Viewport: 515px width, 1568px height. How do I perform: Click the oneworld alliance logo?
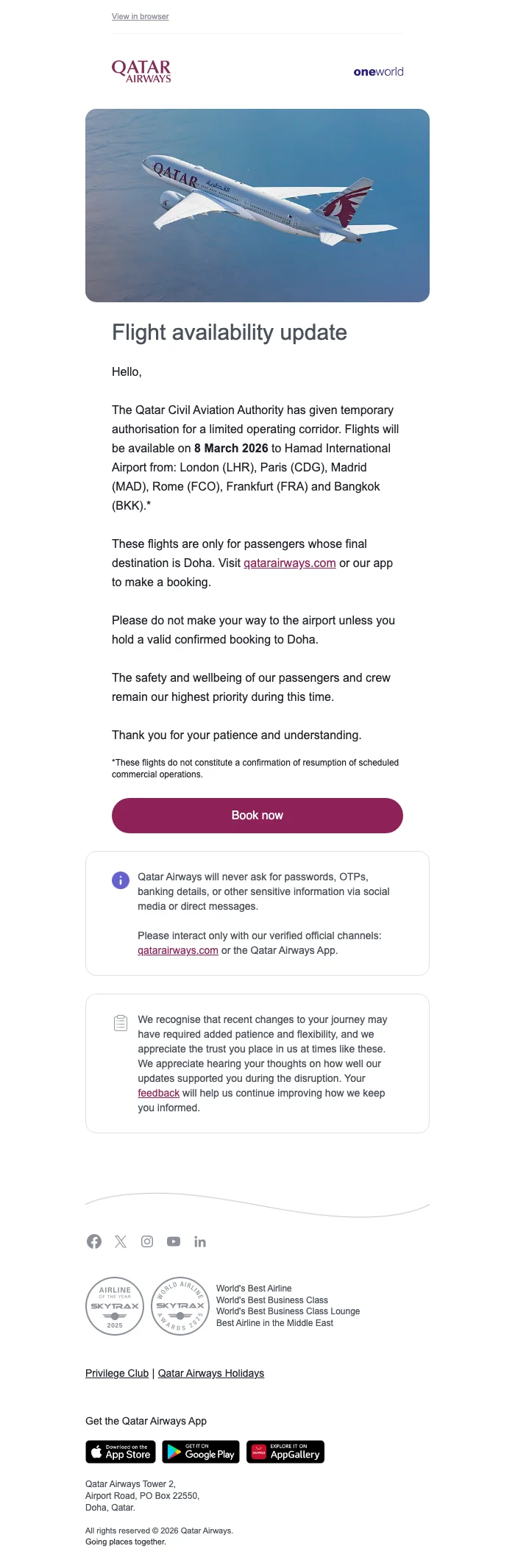coord(378,72)
